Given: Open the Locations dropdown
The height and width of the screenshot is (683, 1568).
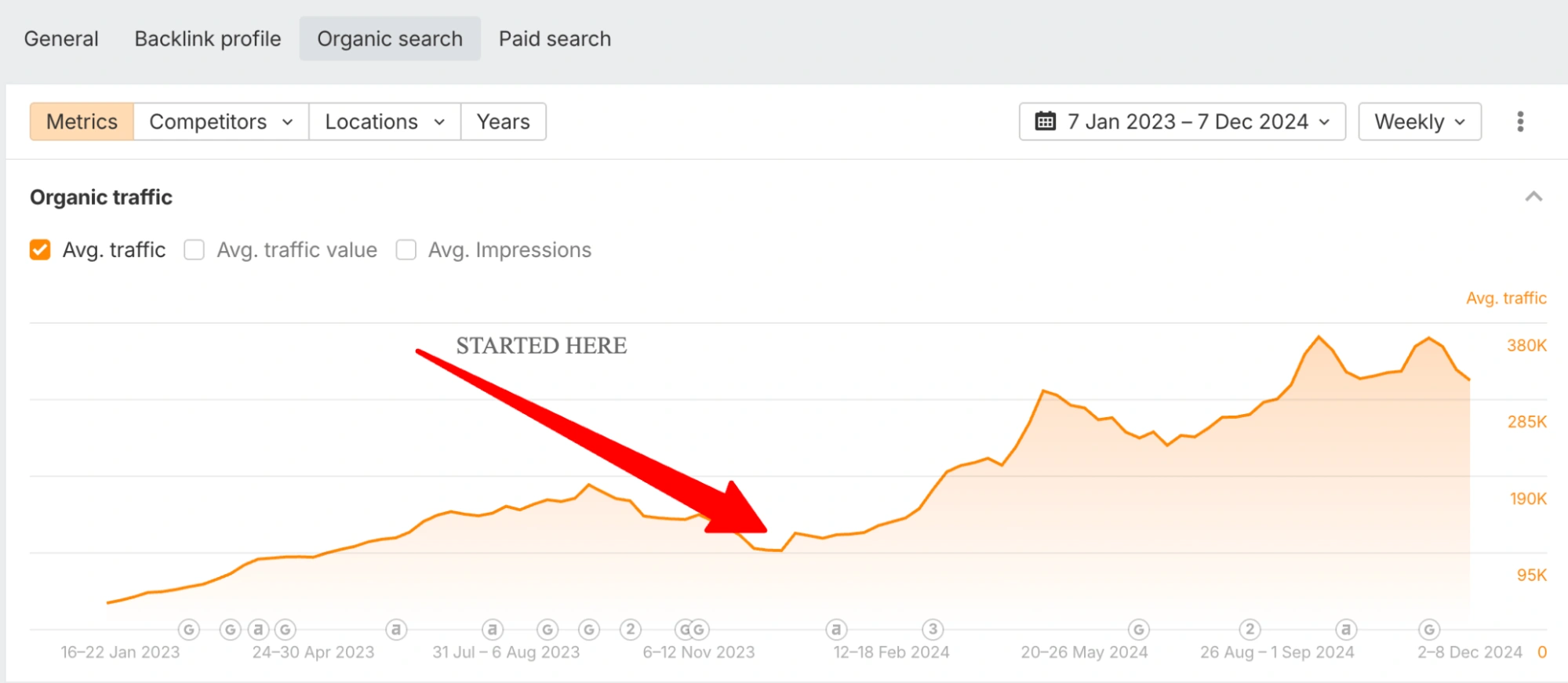Looking at the screenshot, I should click(384, 122).
